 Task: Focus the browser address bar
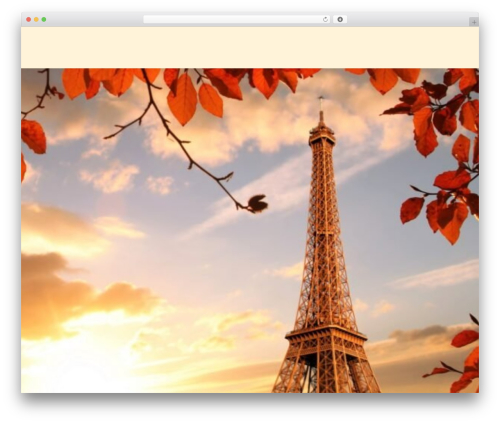coord(237,20)
